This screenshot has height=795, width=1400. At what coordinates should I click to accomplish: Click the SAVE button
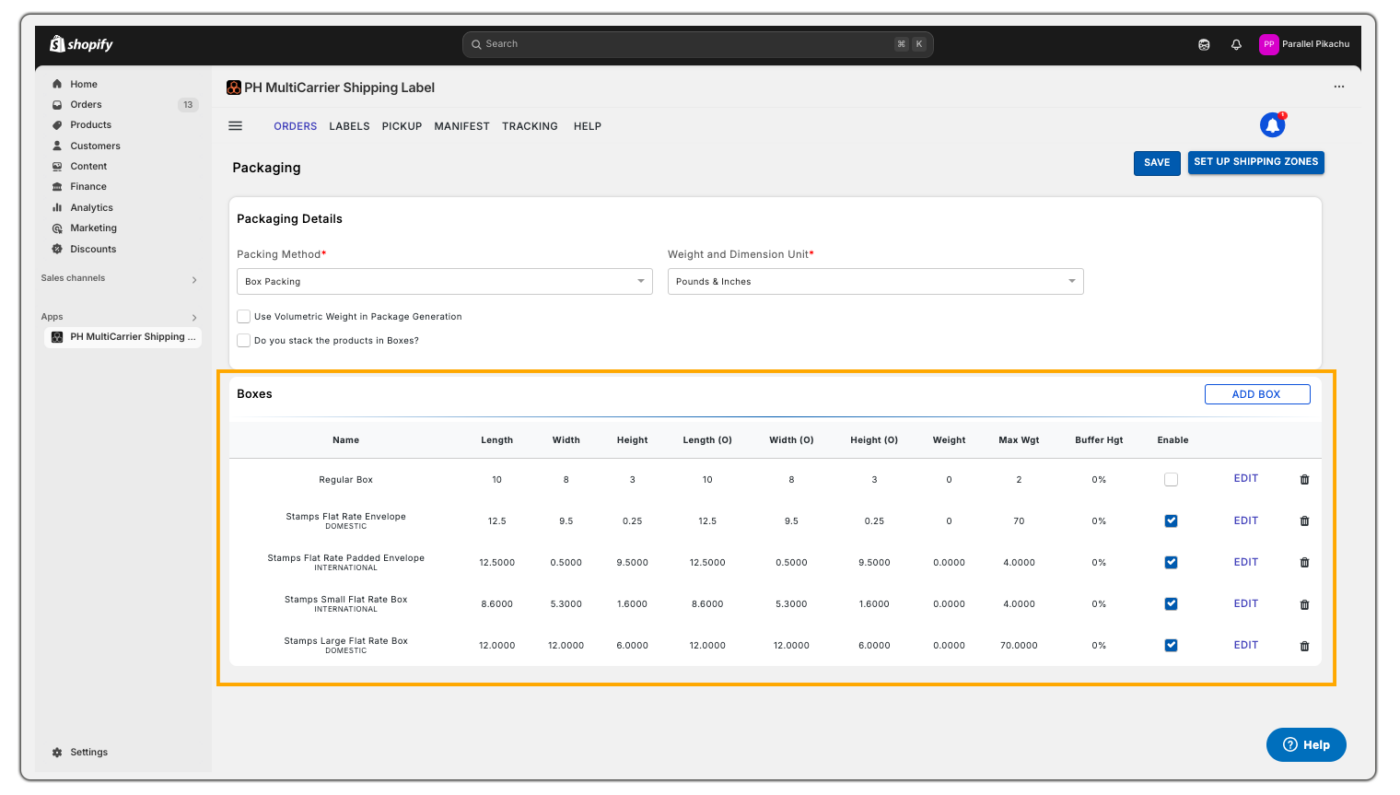click(1157, 162)
